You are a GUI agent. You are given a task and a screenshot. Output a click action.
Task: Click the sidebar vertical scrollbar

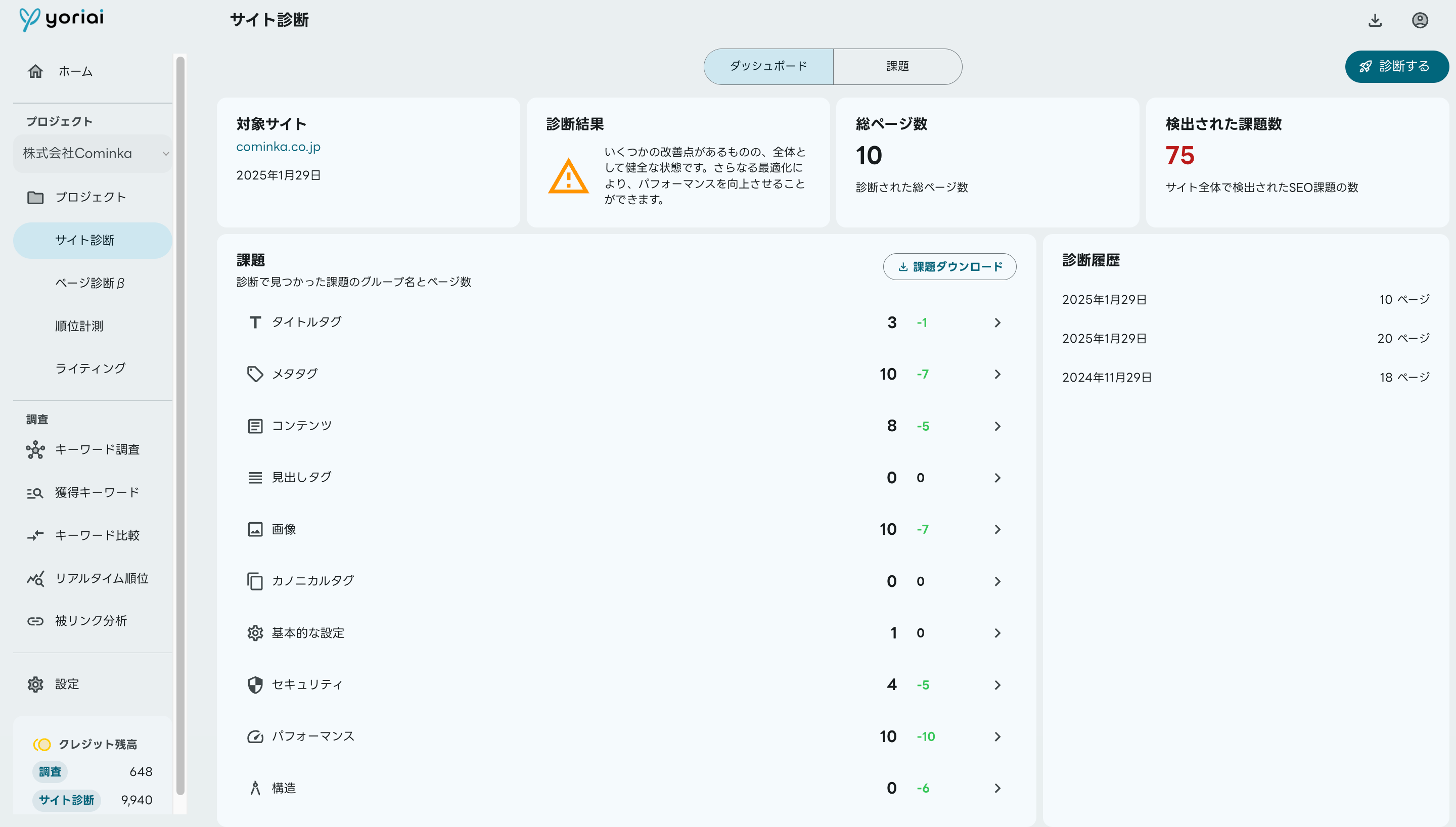(x=180, y=426)
